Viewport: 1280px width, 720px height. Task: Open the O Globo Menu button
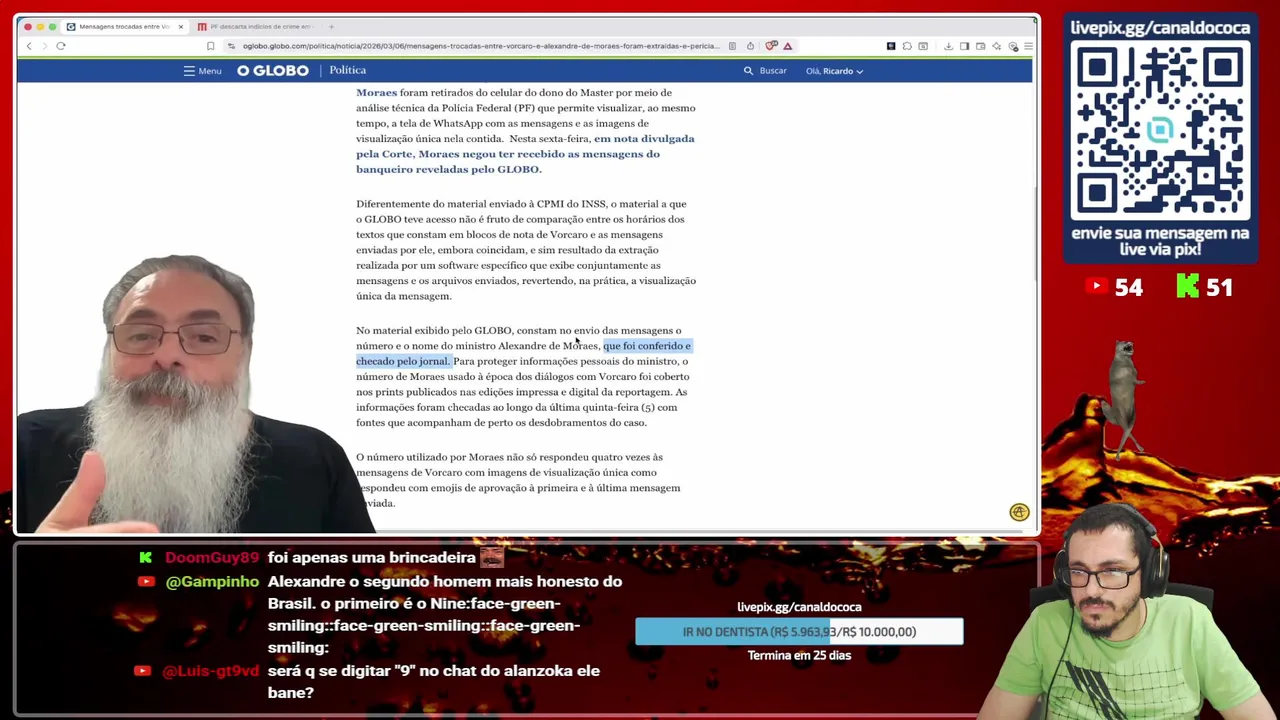(x=202, y=71)
